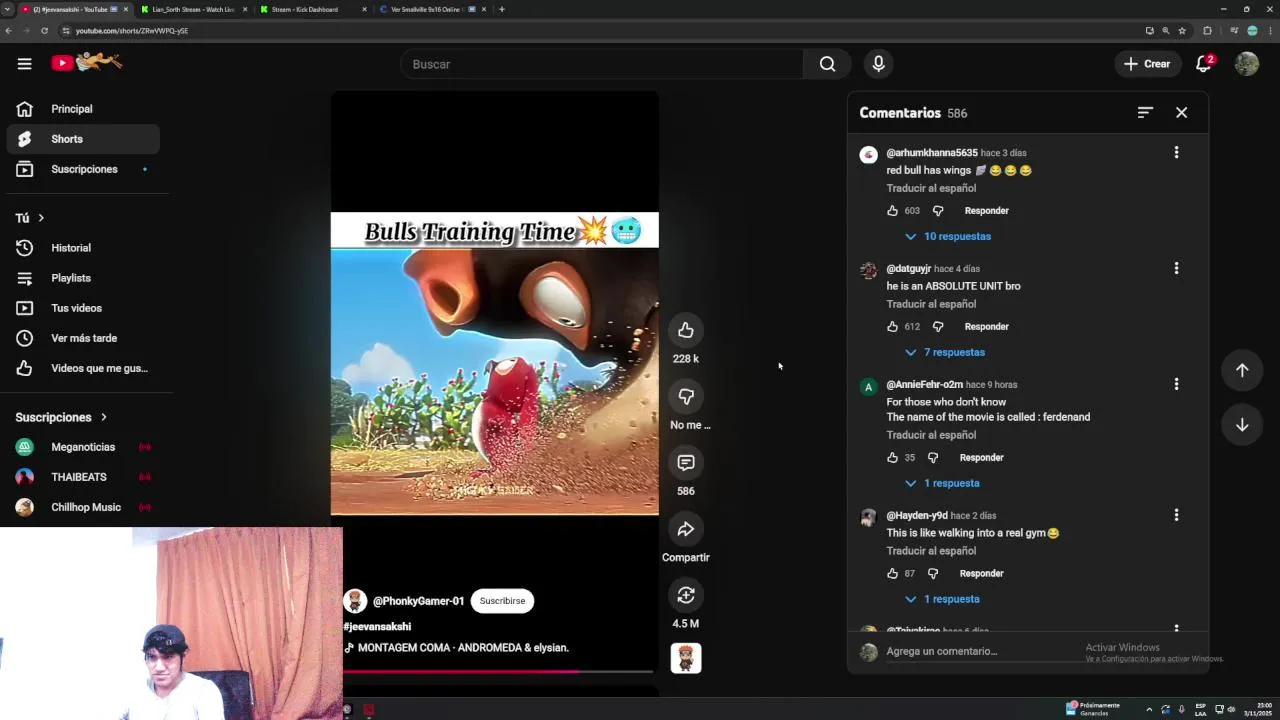Image resolution: width=1280 pixels, height=720 pixels.
Task: Translate 'red bull has wings' comment to Spanish
Action: pos(931,188)
